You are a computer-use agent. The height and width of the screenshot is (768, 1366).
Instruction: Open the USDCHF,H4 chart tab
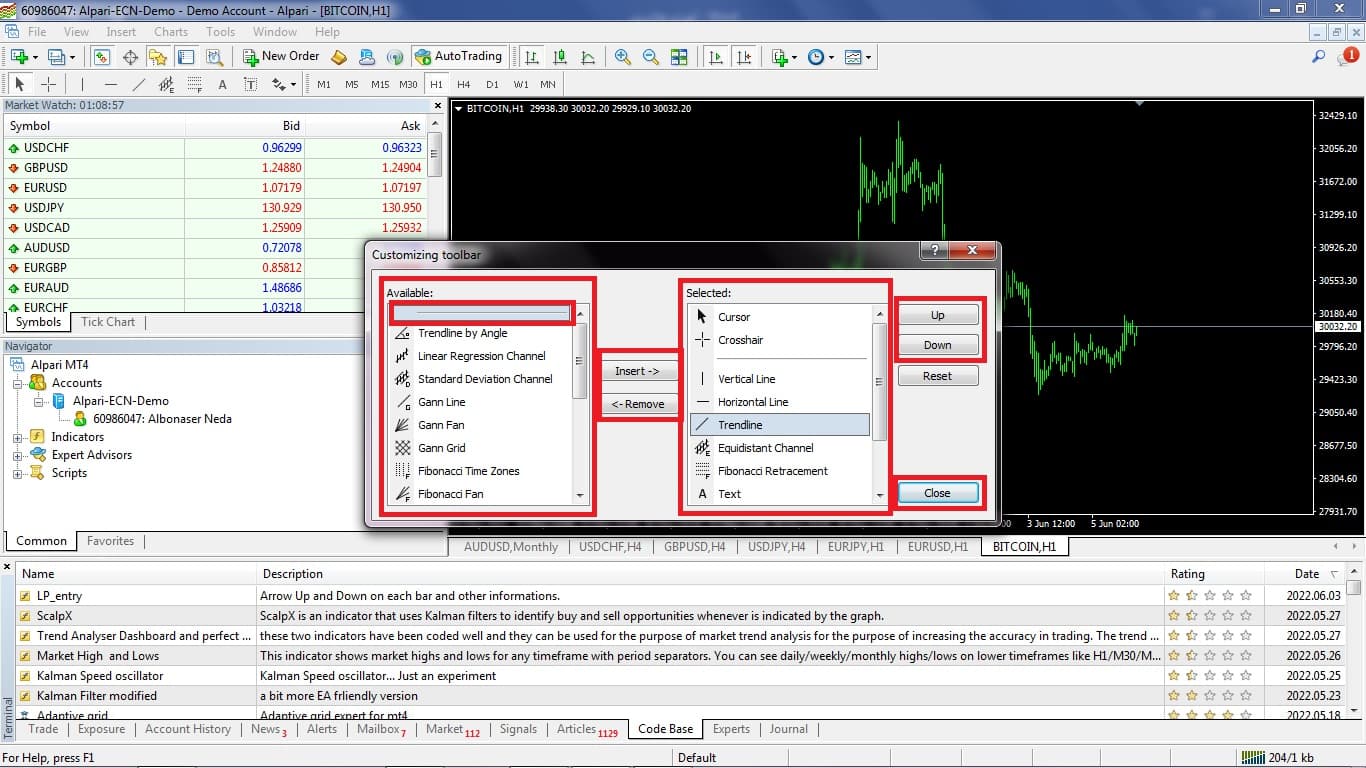tap(610, 547)
